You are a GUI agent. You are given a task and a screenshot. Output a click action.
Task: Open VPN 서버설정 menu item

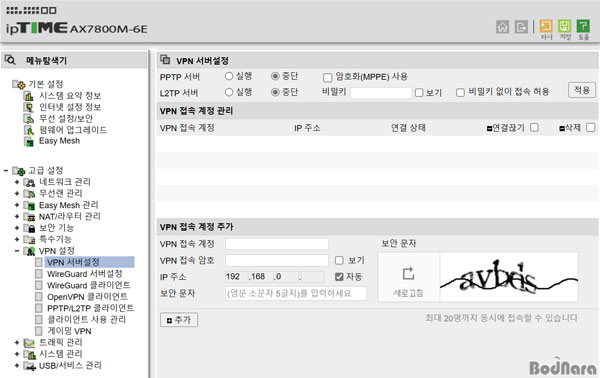tap(73, 262)
